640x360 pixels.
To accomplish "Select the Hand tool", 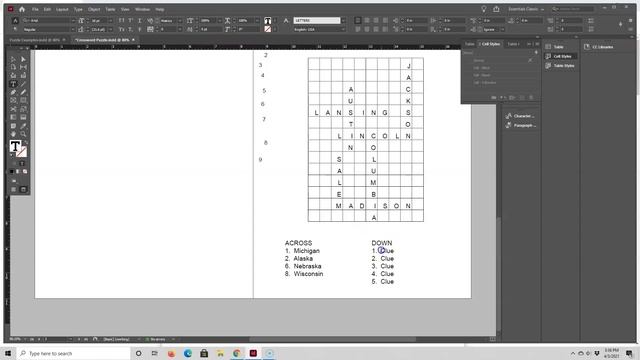I will [x=13, y=134].
